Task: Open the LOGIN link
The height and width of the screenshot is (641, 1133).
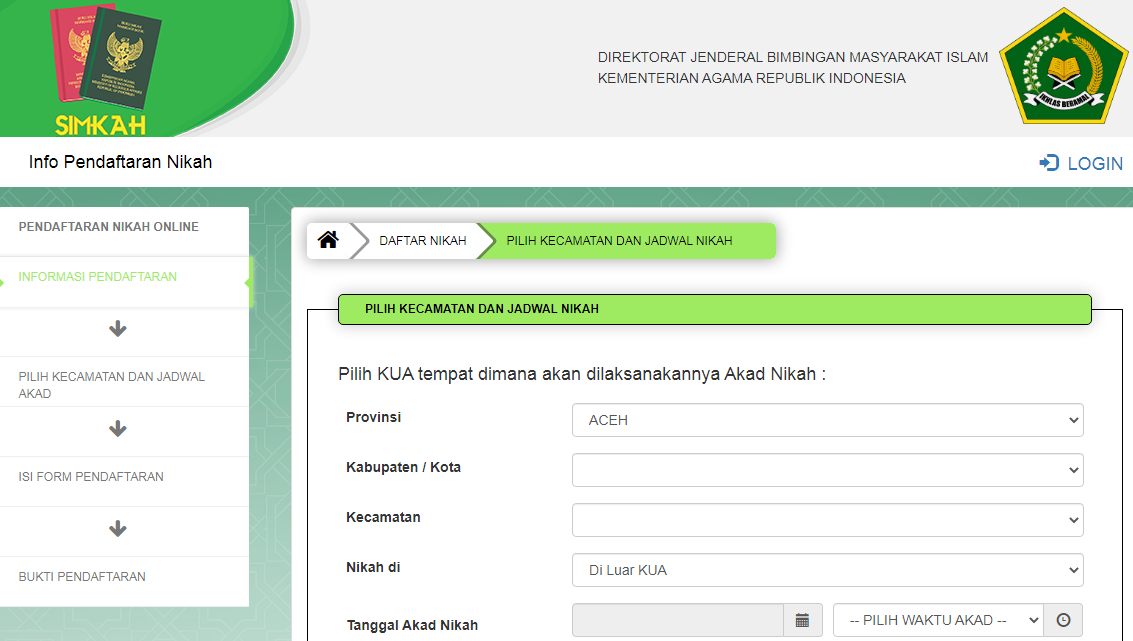Action: tap(1095, 164)
